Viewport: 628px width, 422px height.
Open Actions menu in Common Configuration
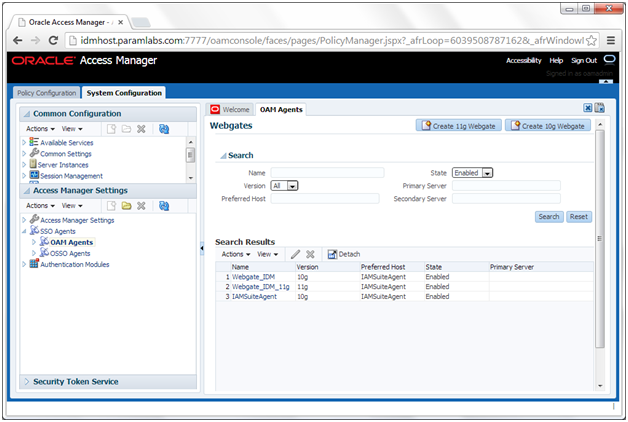pos(40,129)
